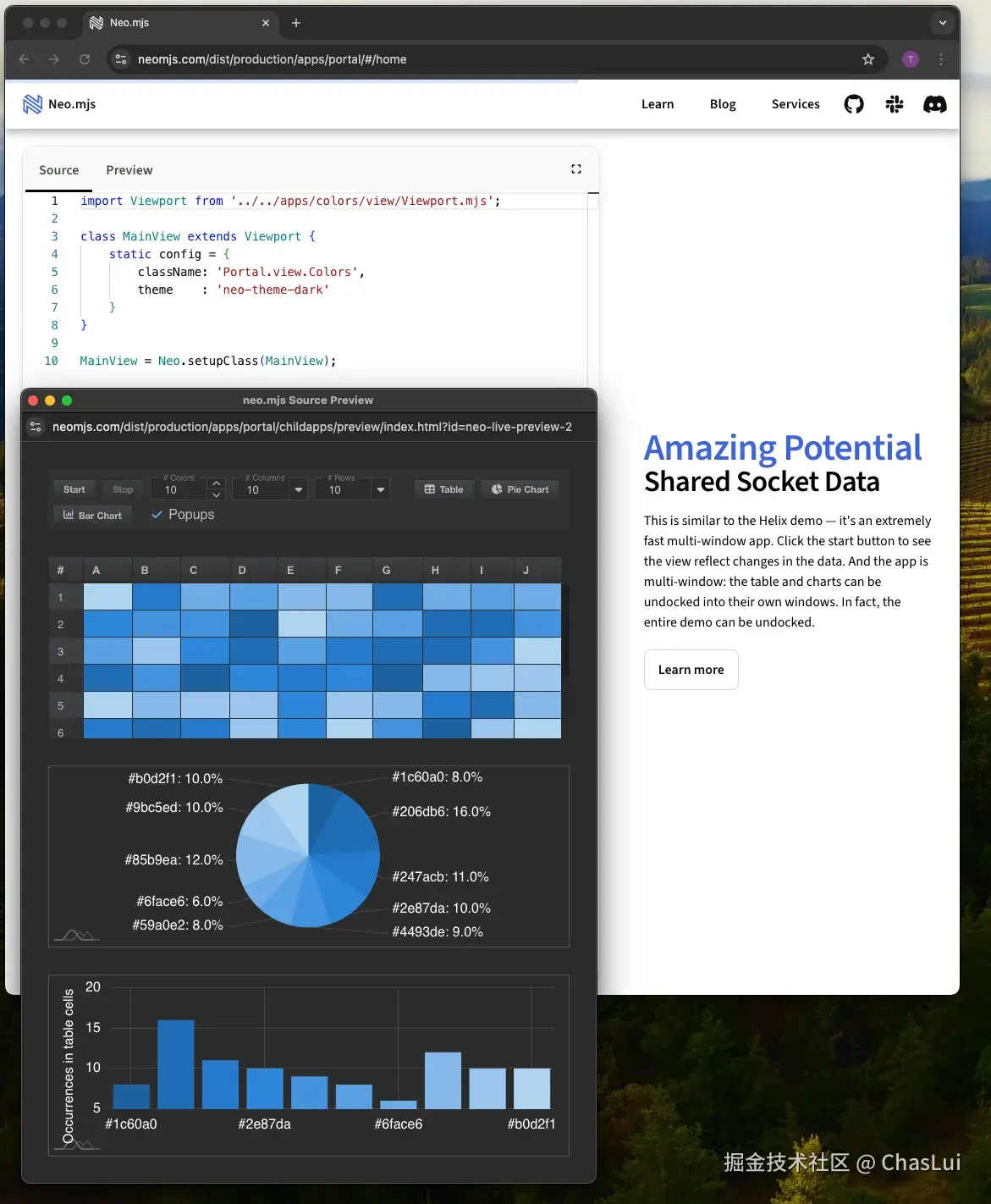The image size is (991, 1204).
Task: Click pie label #b0d2f1: 10.0%
Action: click(x=175, y=778)
